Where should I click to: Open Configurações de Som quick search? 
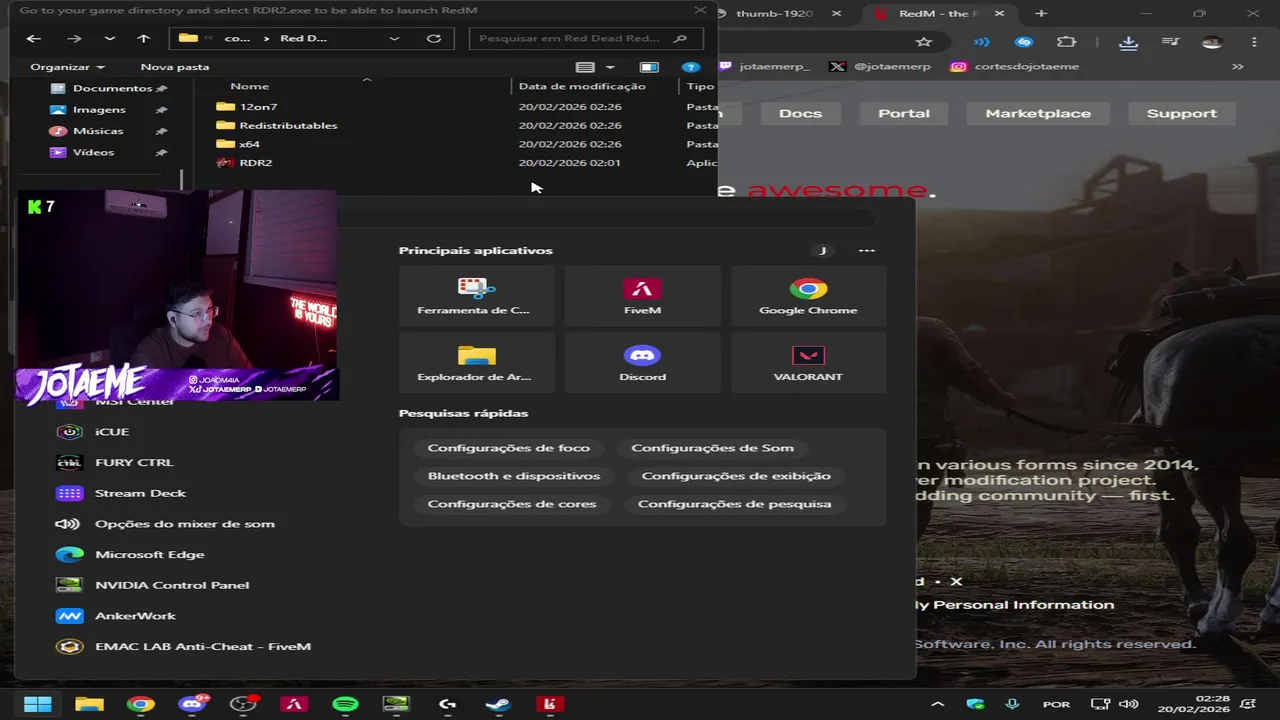[712, 448]
